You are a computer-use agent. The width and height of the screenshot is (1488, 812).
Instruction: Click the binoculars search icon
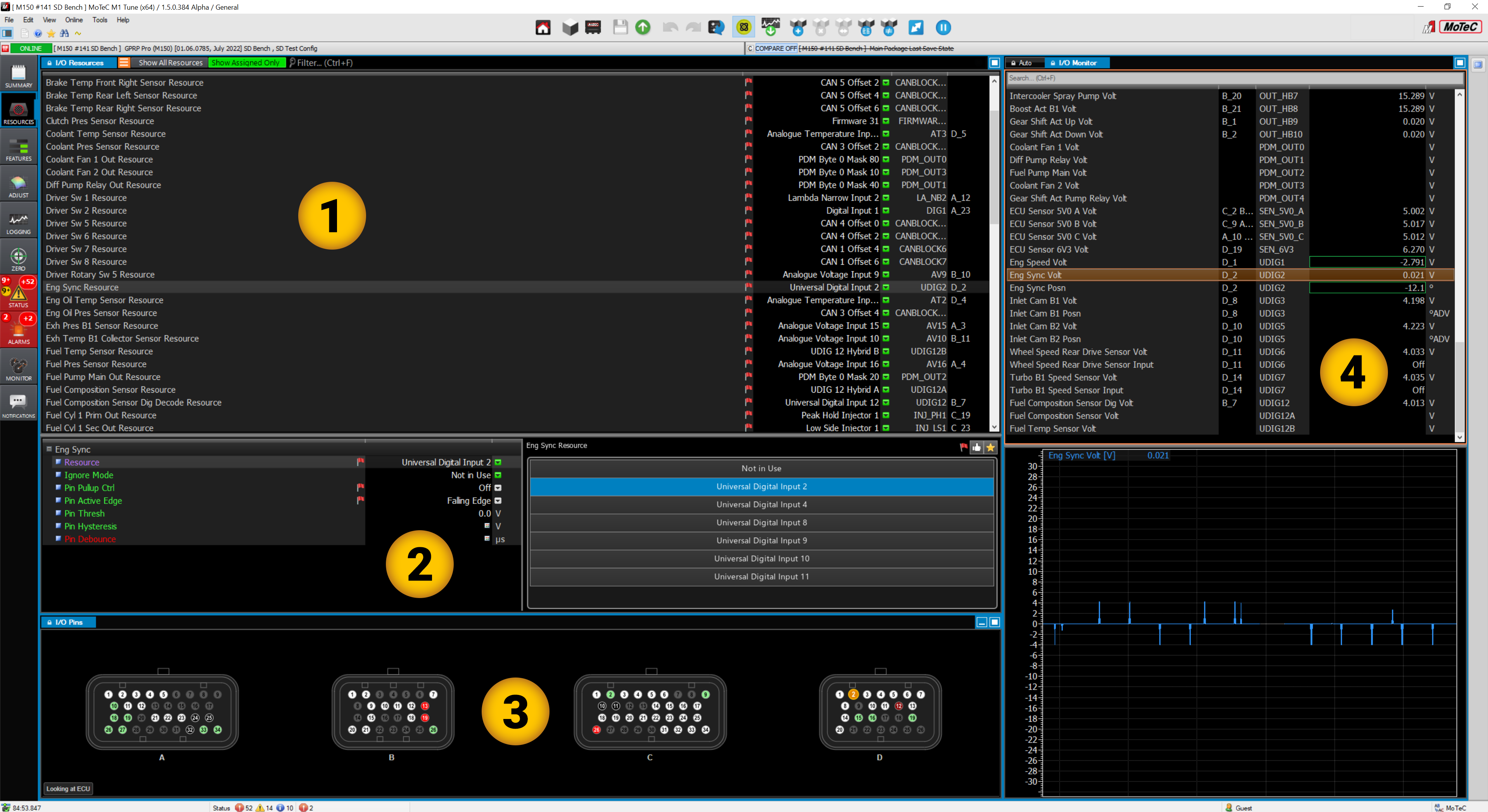click(64, 33)
